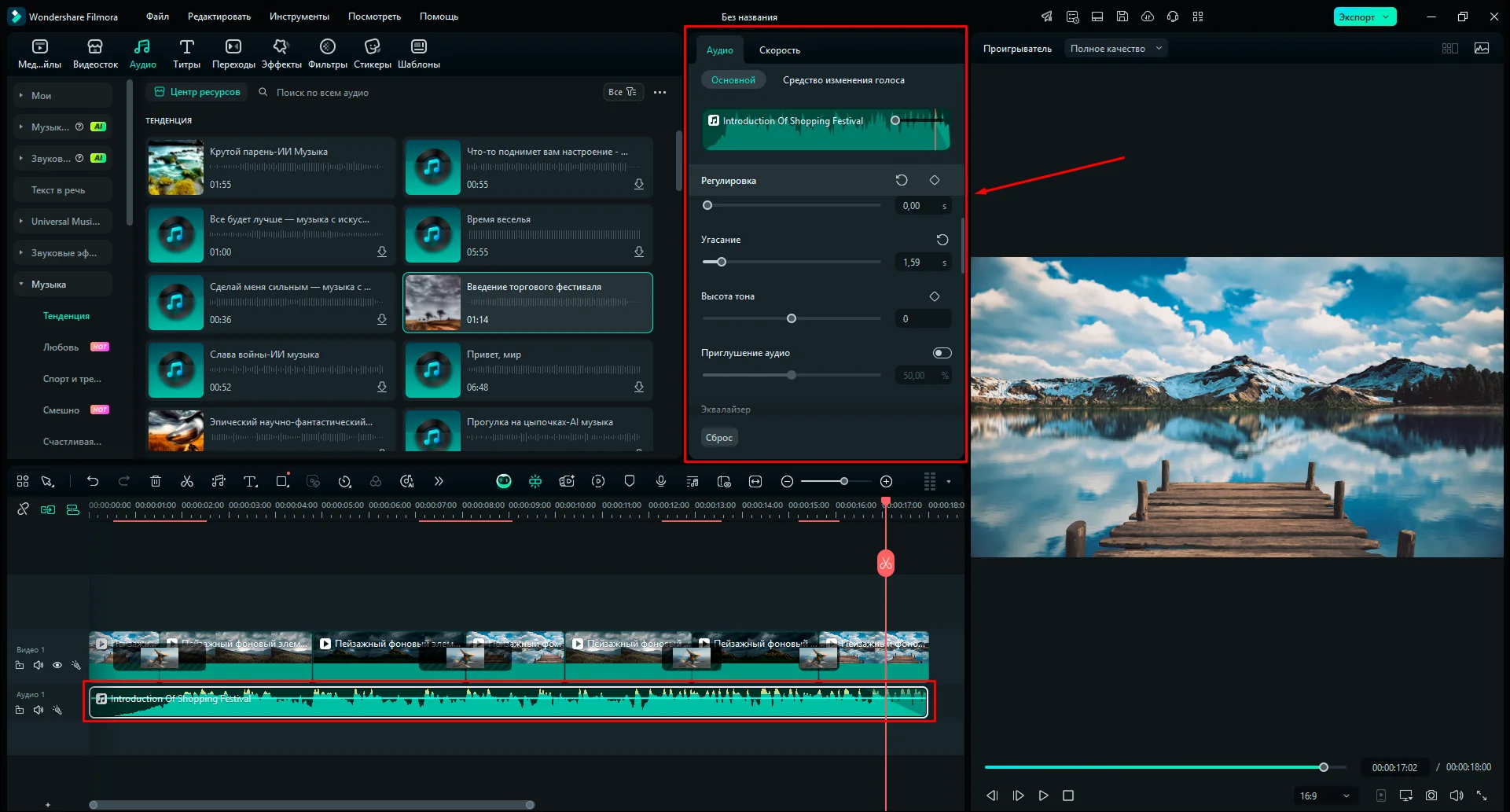Open the Titles tool in top toolbar
This screenshot has height=812, width=1510.
pyautogui.click(x=186, y=53)
